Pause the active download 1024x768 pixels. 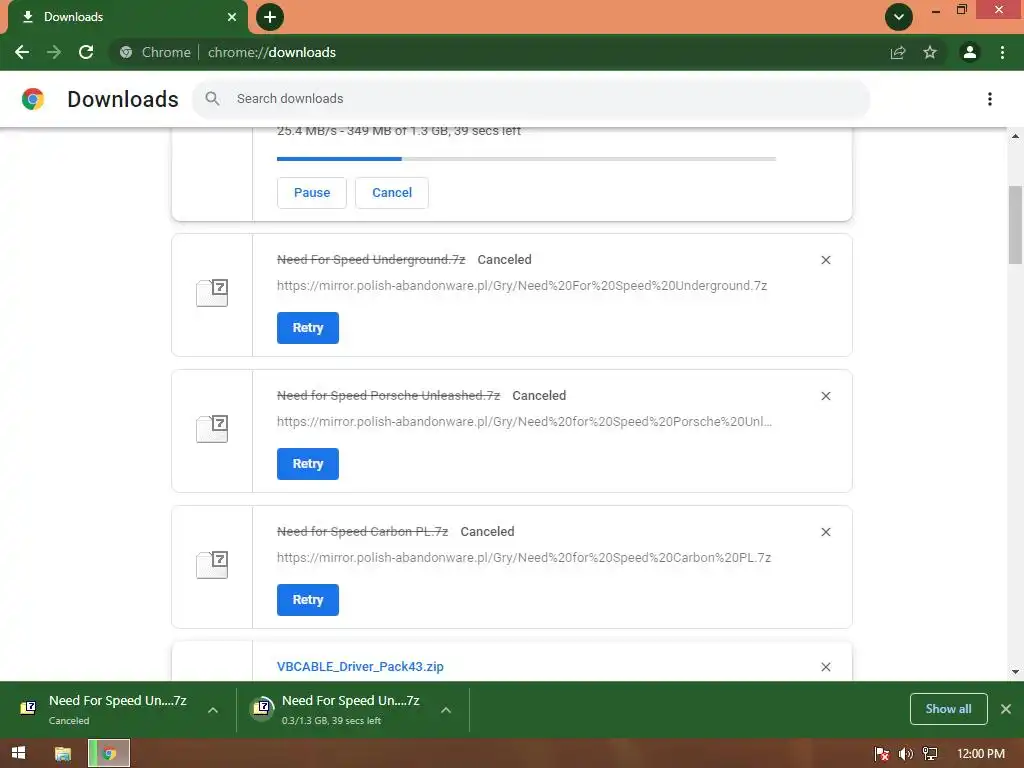[x=312, y=193]
